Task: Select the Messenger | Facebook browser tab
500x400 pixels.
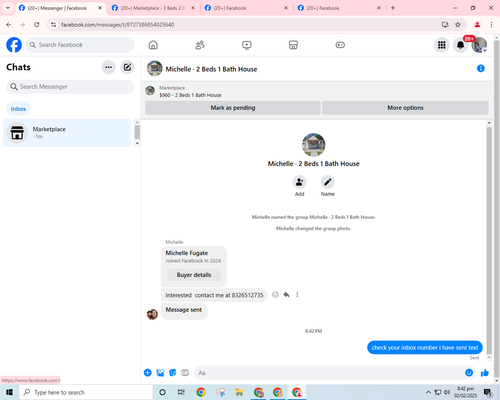Action: point(60,8)
